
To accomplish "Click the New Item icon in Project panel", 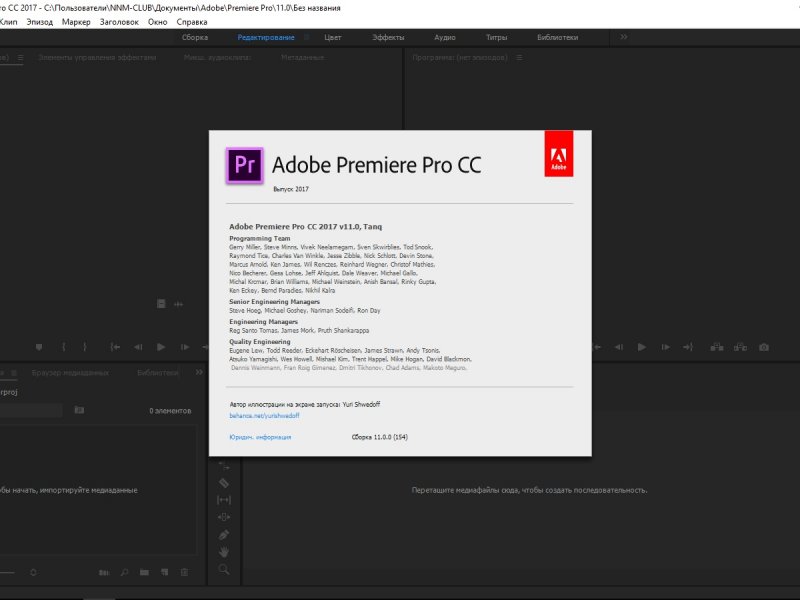I will click(164, 572).
